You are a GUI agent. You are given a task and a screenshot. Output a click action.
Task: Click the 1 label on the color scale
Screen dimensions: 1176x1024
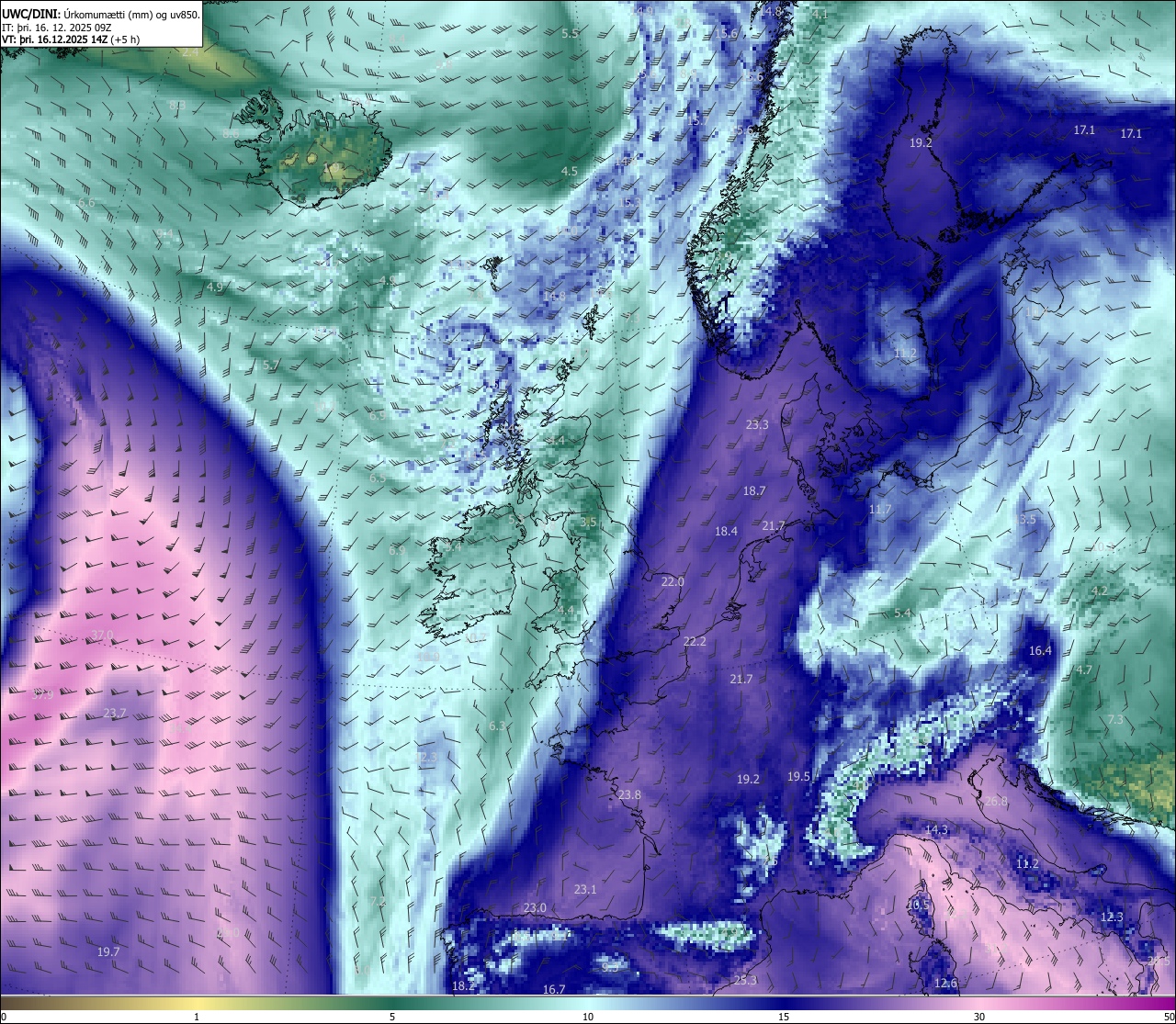point(197,1017)
